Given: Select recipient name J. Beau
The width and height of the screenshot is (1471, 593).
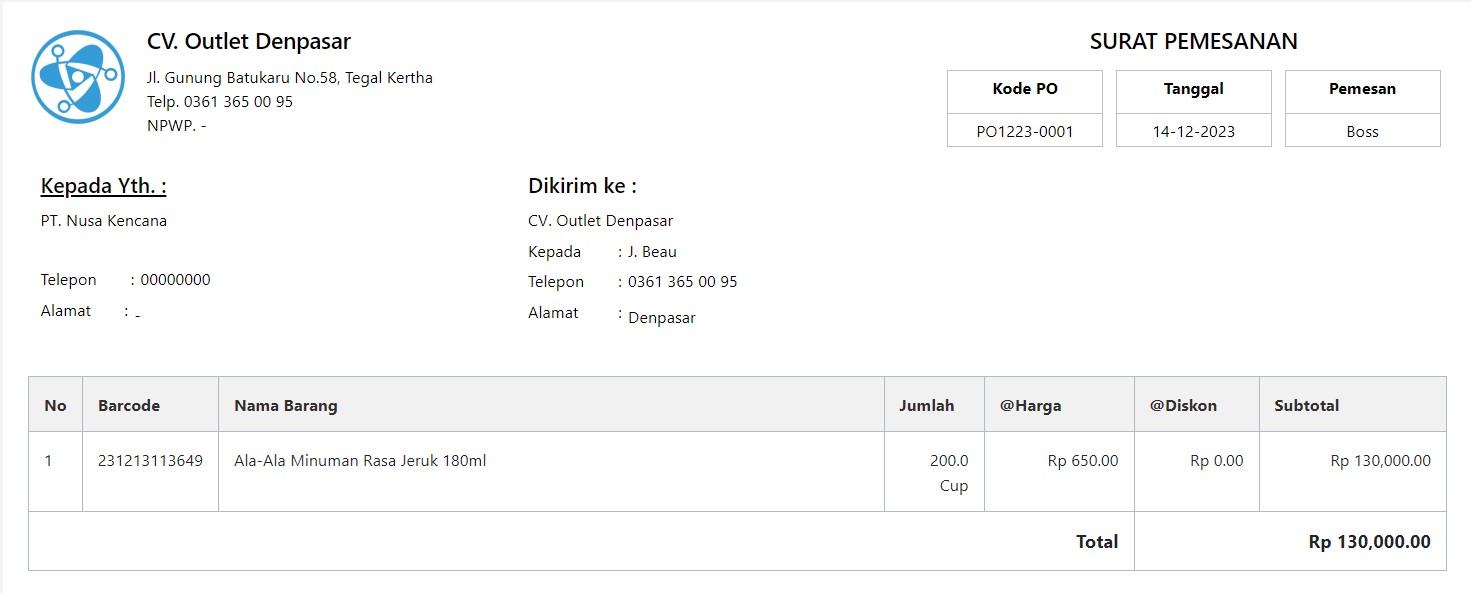Looking at the screenshot, I should (652, 252).
